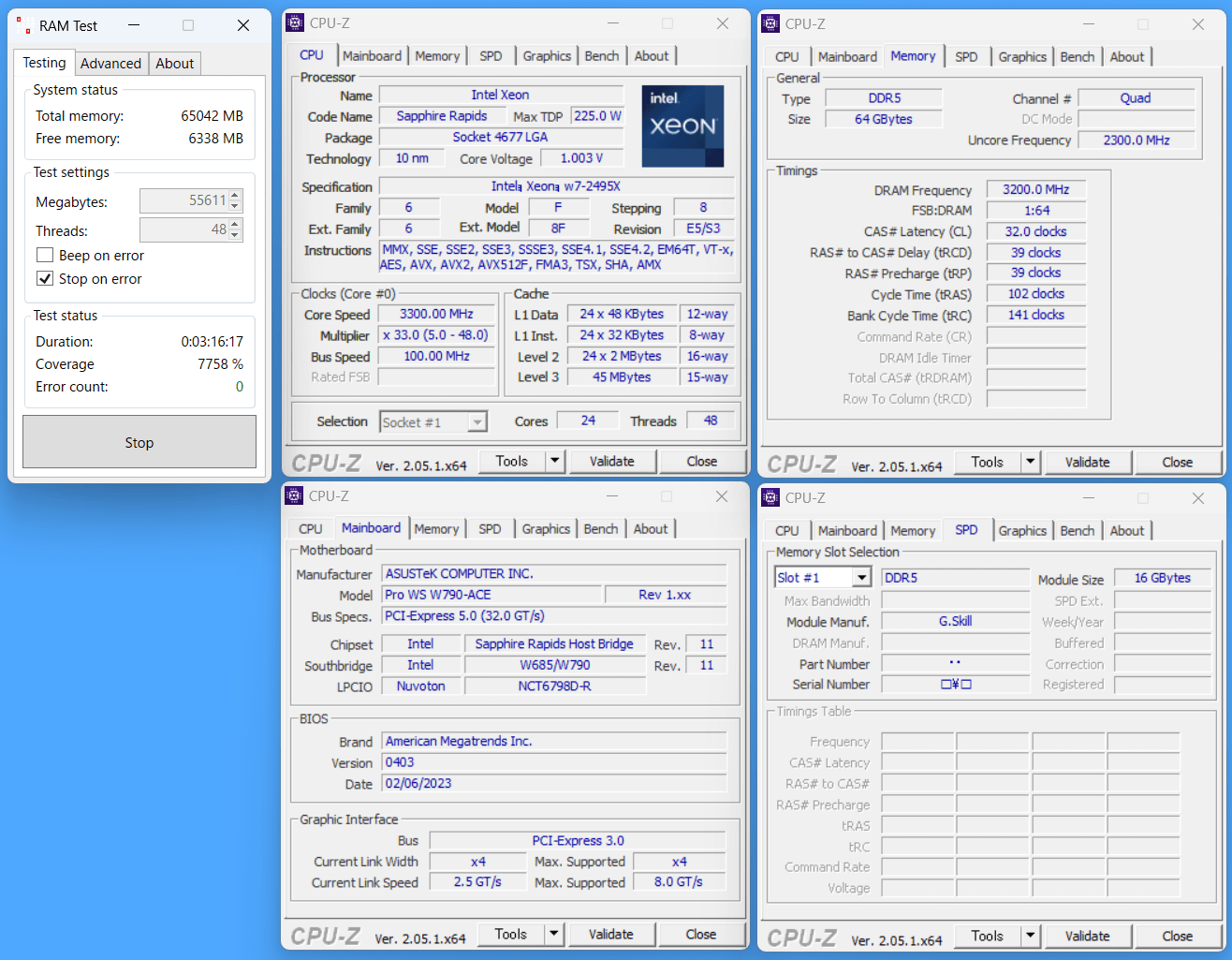Click Tools button in the Memory-tab CPU-Z window
The image size is (1232, 960).
[988, 462]
